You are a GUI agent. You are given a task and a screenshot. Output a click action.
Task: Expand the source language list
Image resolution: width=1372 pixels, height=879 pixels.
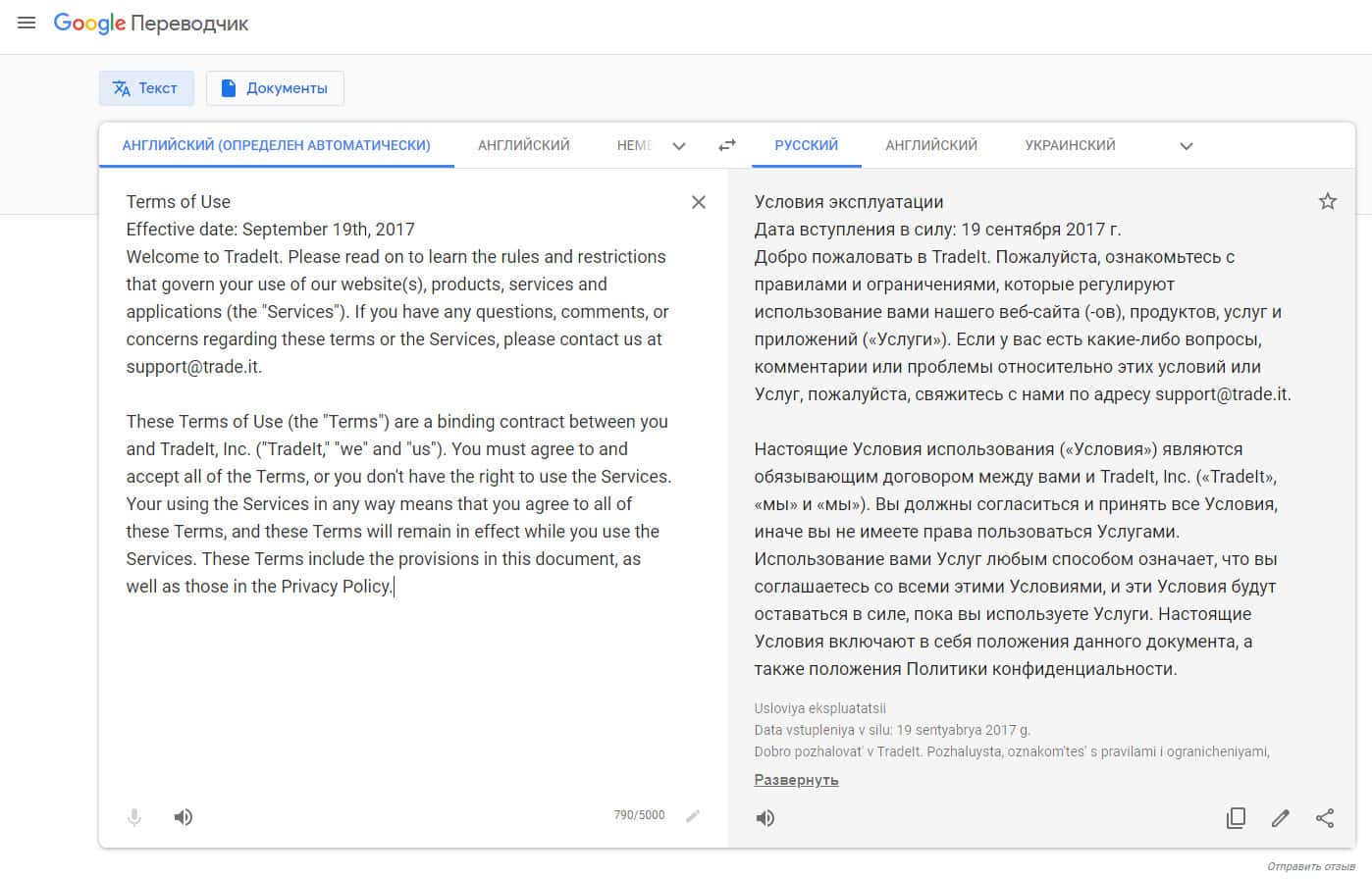679,146
